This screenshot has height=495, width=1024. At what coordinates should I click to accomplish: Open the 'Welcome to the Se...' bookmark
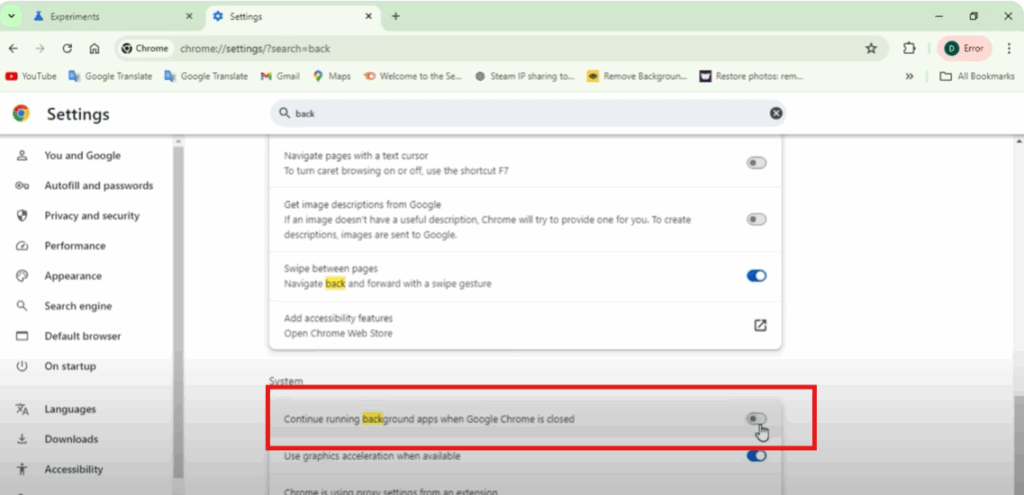click(x=413, y=76)
